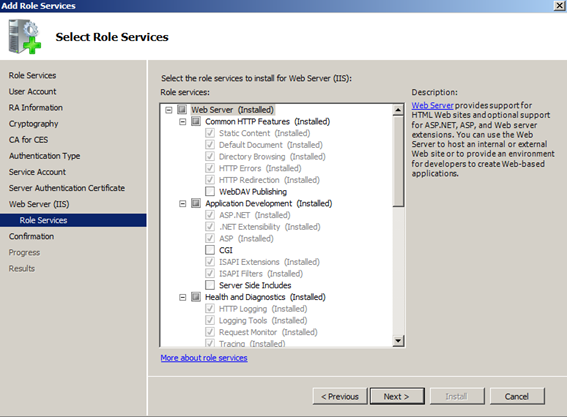567x417 pixels.
Task: Select Authentication Type in the sidebar
Action: pyautogui.click(x=44, y=156)
